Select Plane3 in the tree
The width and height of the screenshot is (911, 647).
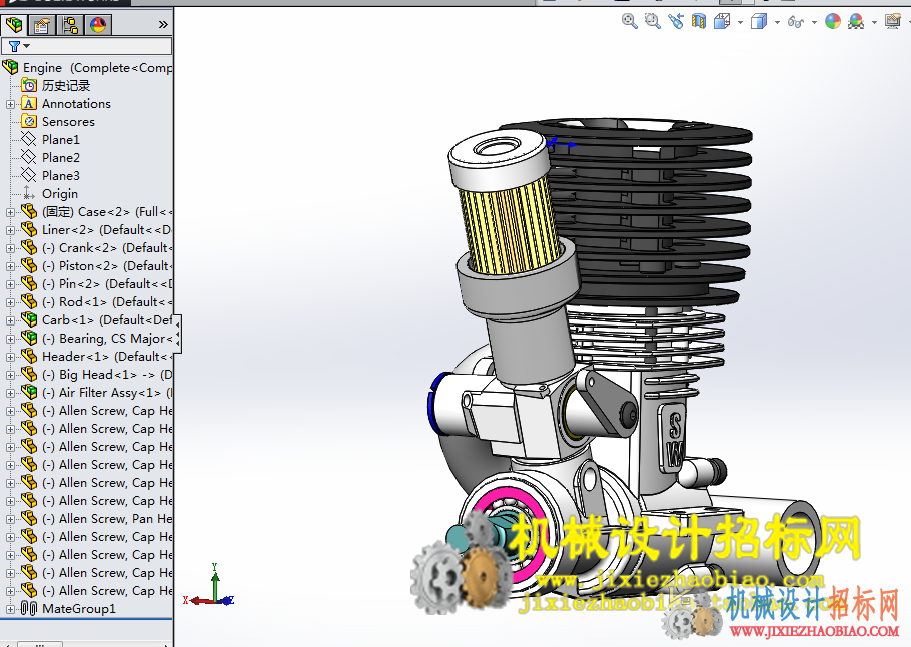click(x=51, y=175)
